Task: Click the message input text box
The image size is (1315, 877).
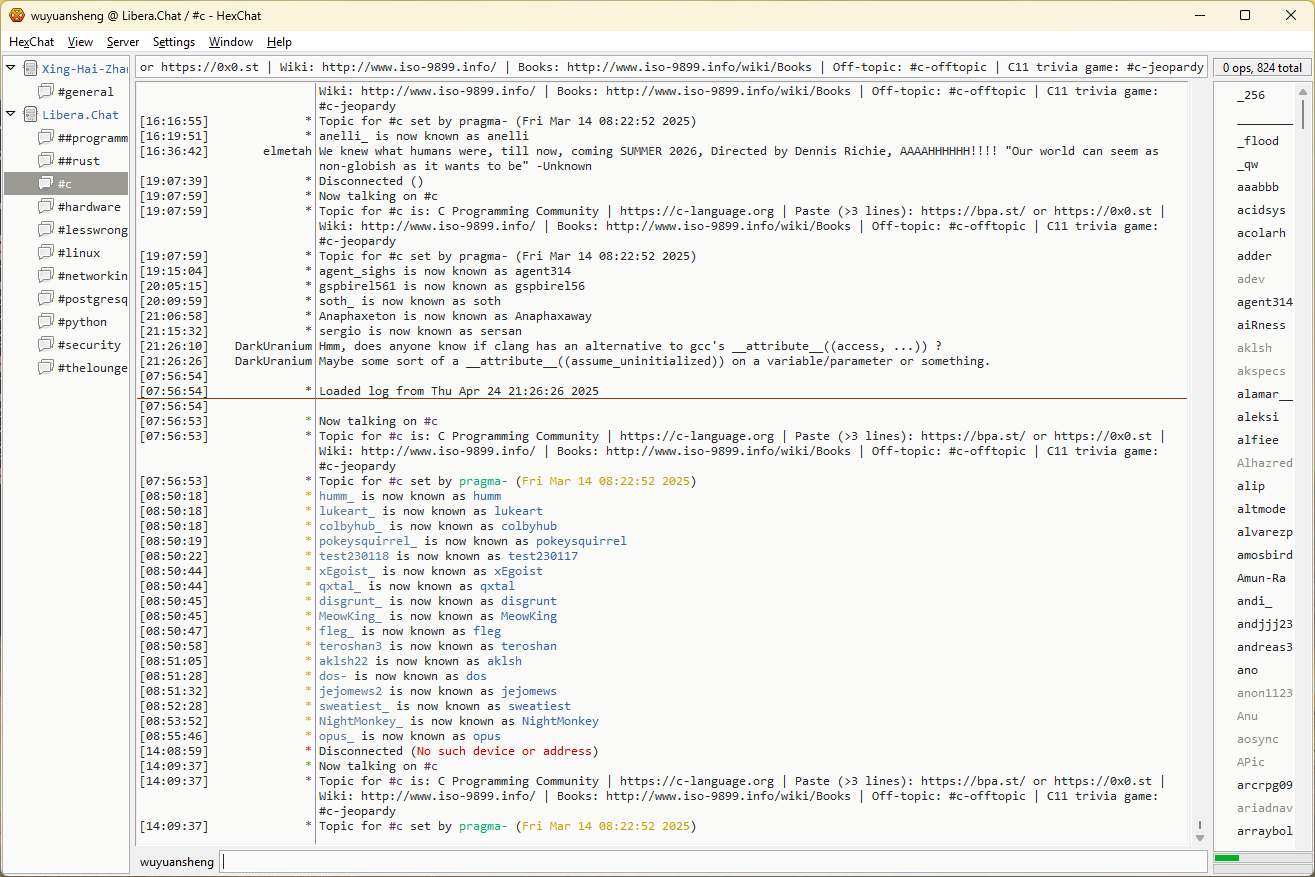Action: 712,862
